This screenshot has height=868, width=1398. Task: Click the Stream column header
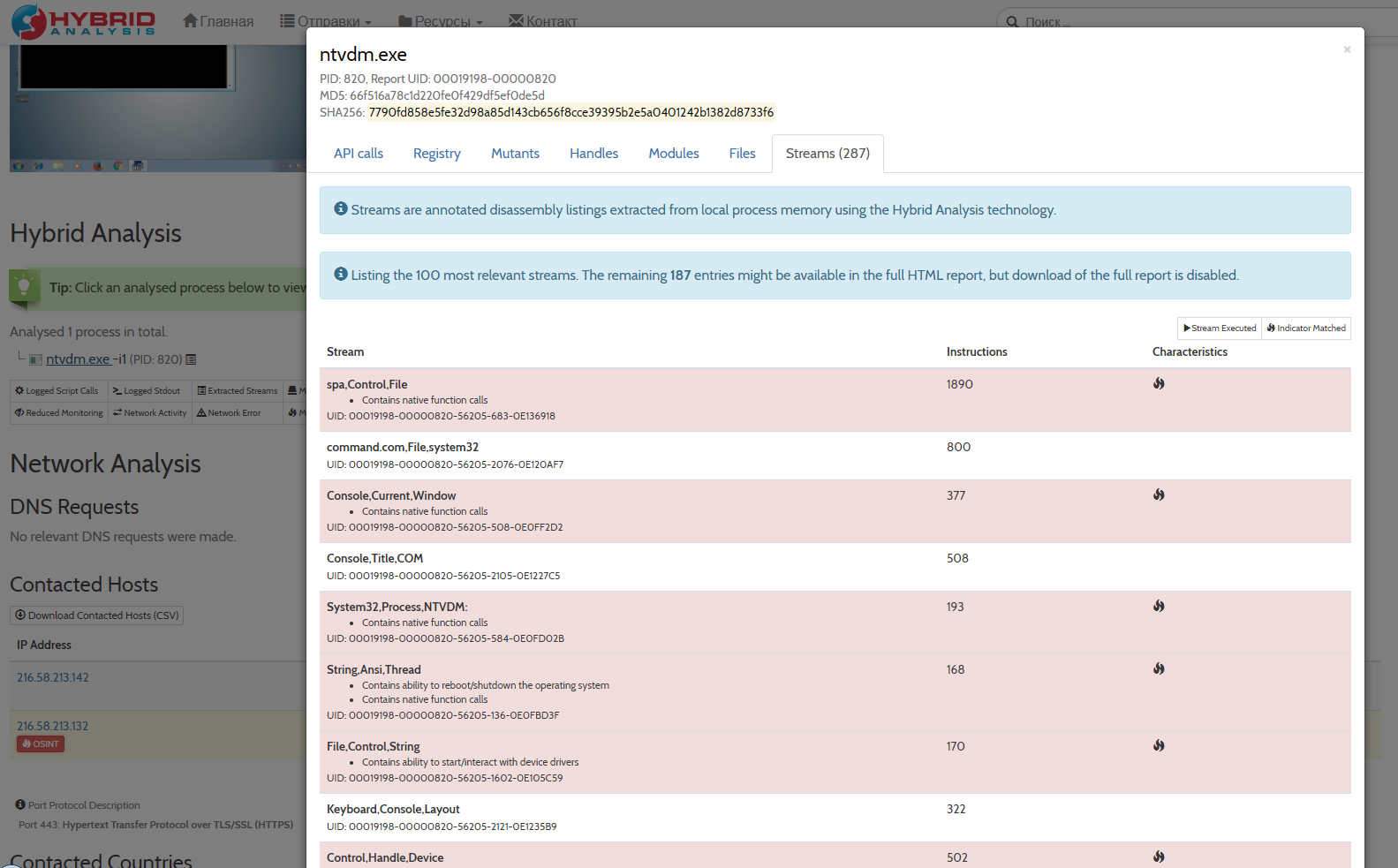coord(345,351)
